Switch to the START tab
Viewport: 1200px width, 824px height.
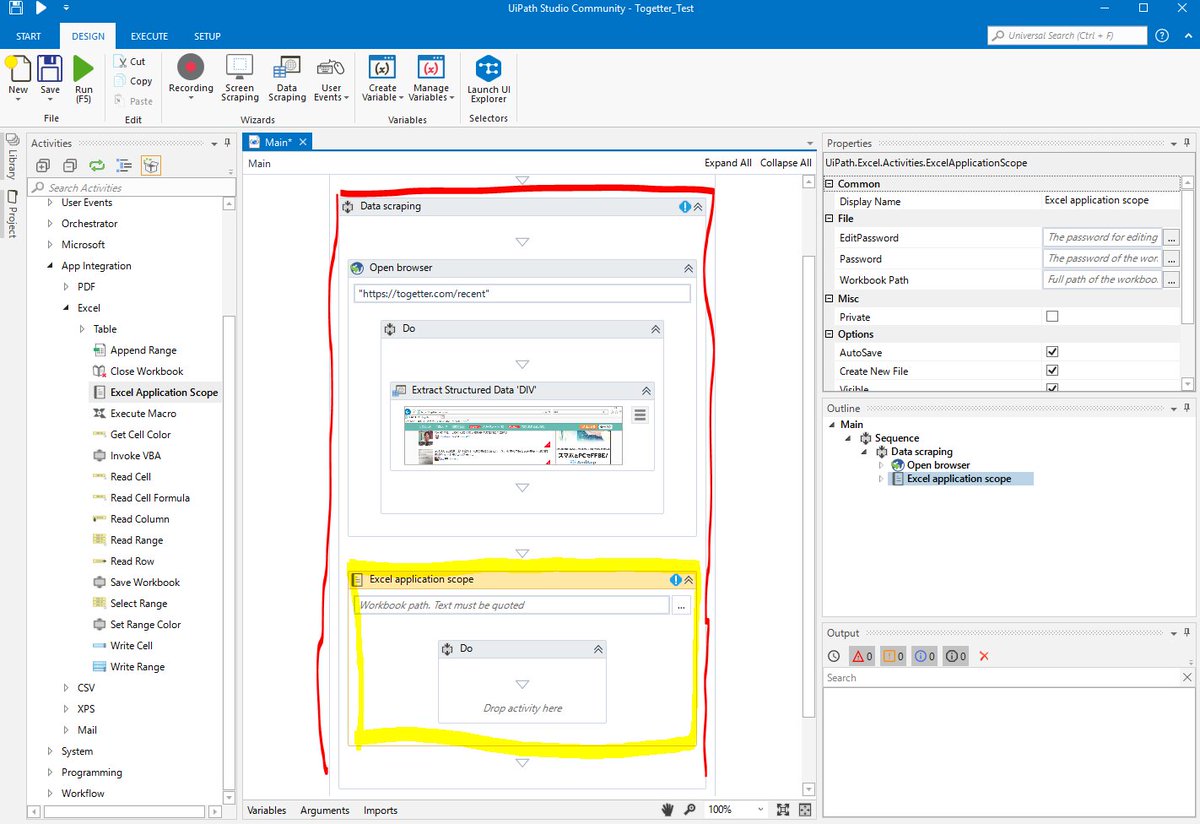29,37
